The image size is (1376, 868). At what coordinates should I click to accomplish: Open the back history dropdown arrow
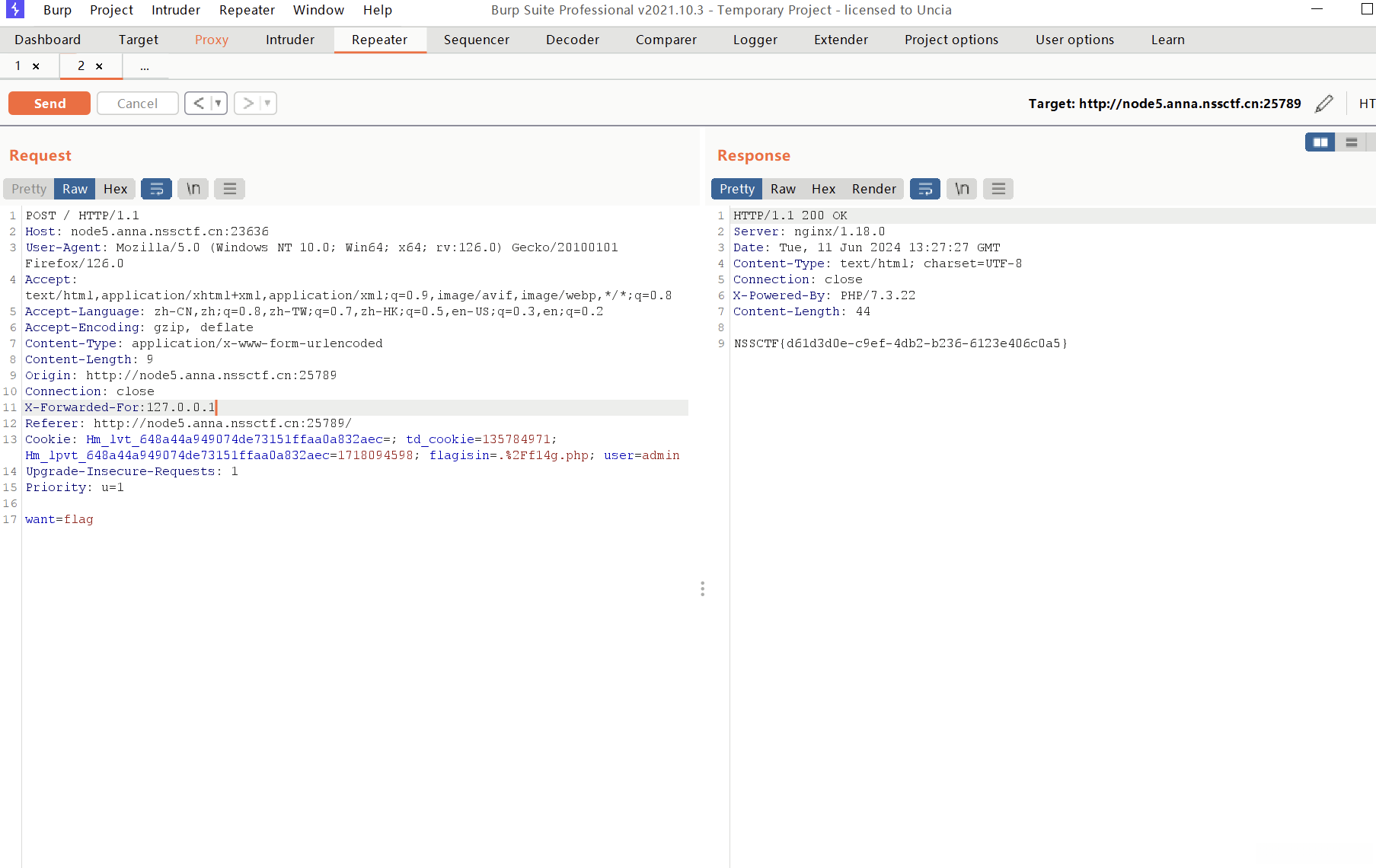pyautogui.click(x=219, y=104)
